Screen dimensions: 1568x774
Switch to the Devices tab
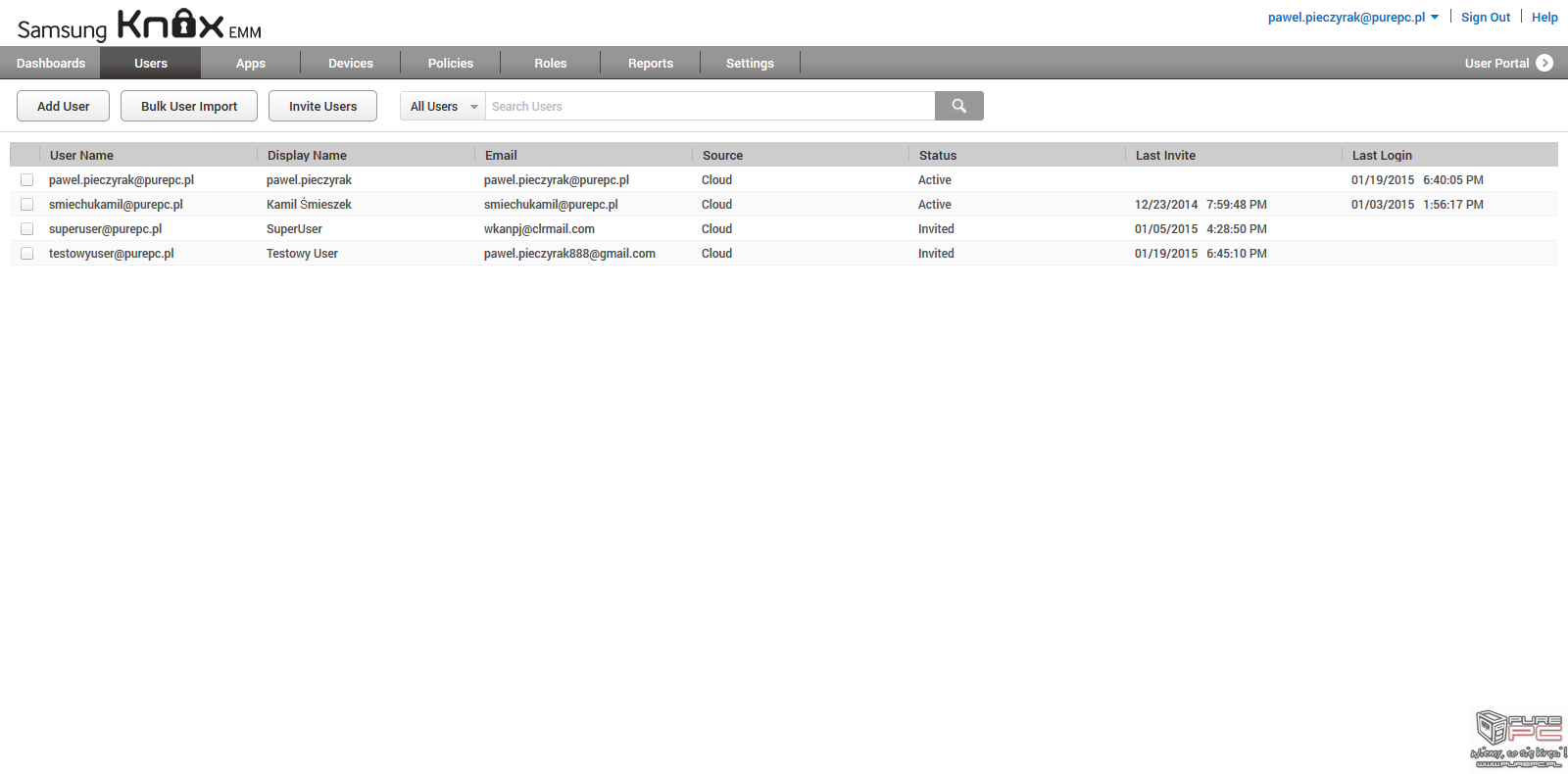point(350,64)
